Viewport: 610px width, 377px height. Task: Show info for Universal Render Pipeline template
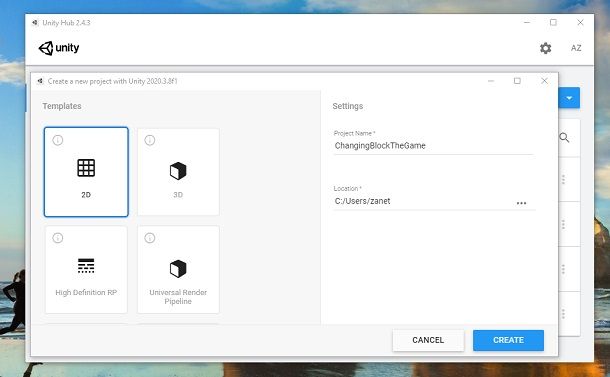click(x=150, y=238)
